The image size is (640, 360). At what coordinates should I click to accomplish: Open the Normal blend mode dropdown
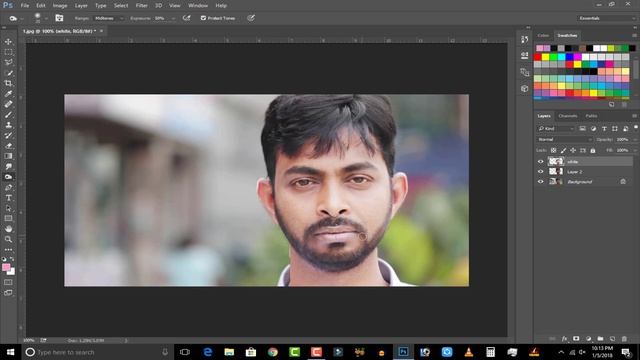(564, 140)
